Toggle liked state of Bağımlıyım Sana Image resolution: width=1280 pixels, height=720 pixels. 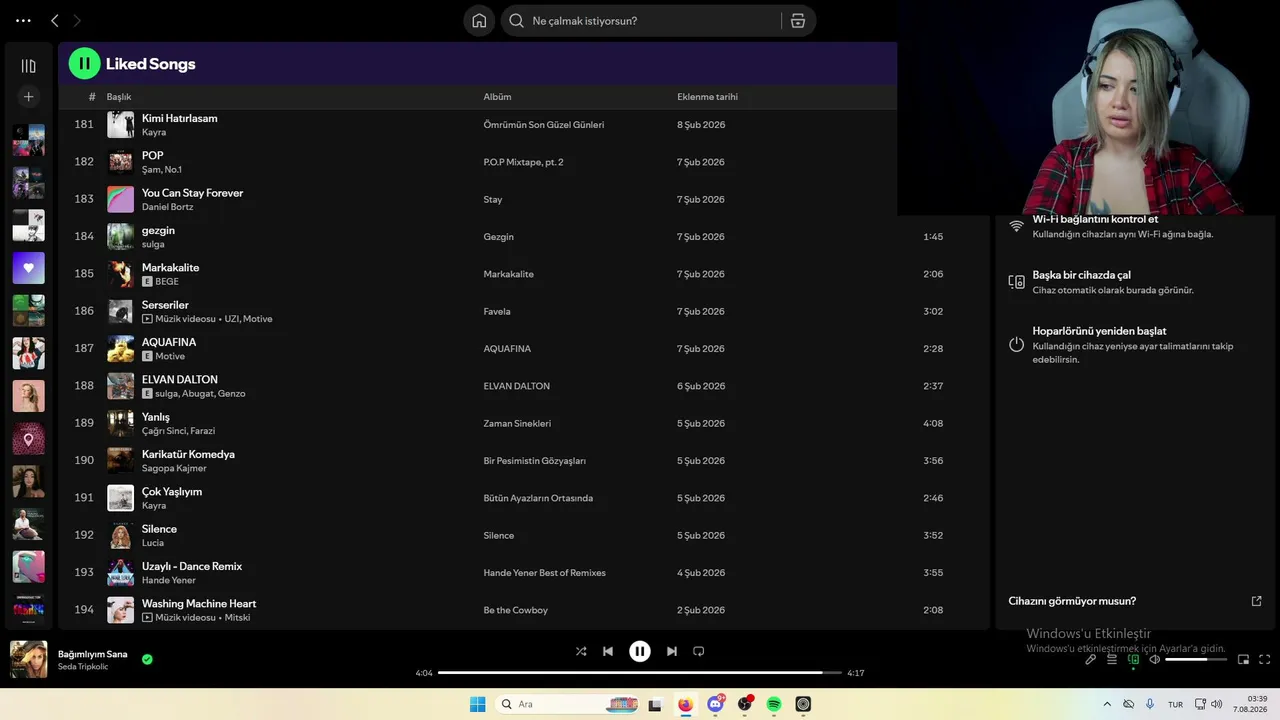tap(147, 659)
